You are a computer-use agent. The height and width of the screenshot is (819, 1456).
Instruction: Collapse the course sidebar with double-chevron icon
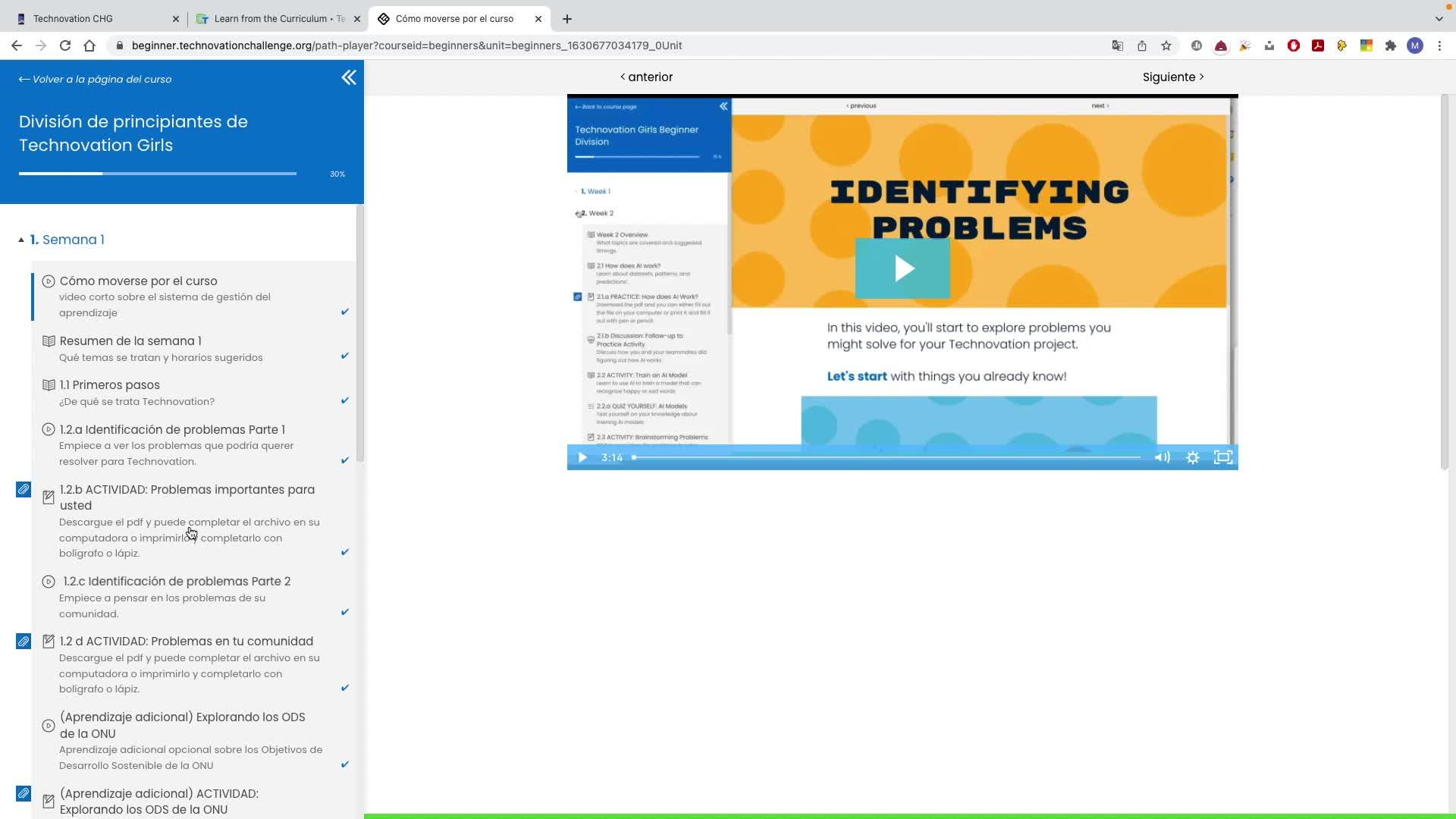click(x=348, y=77)
